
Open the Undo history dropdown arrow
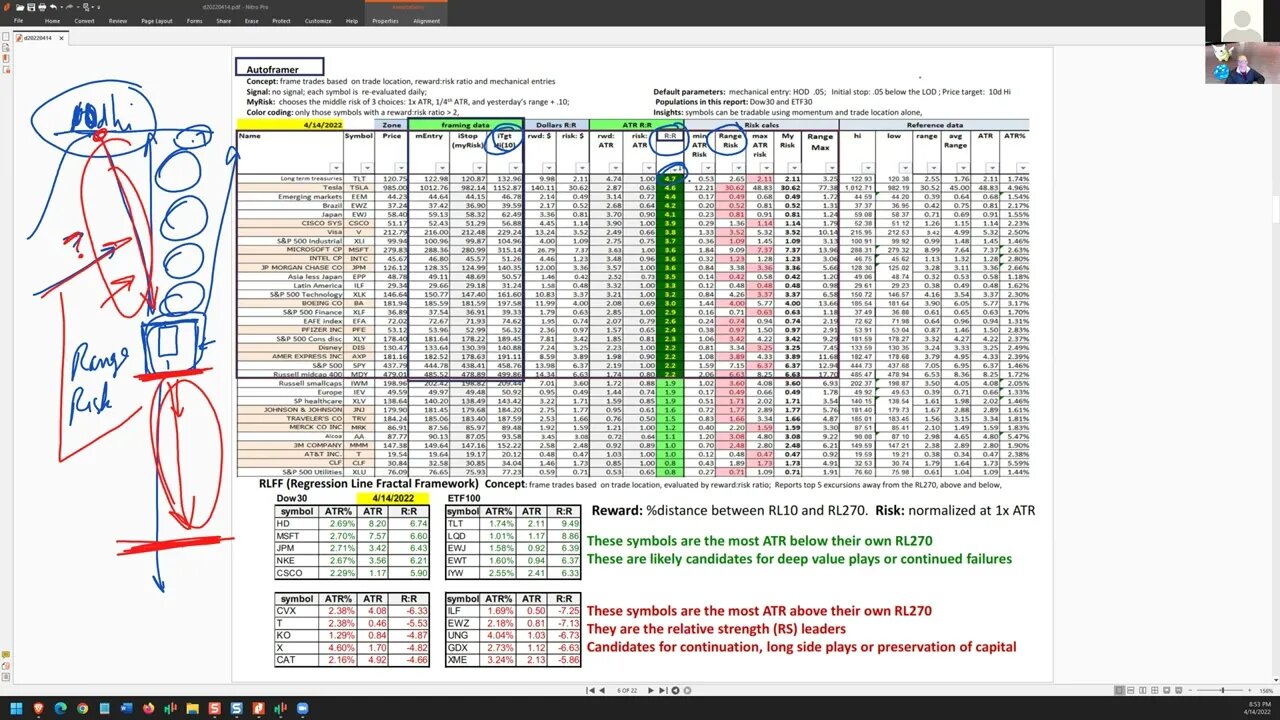[62, 7]
